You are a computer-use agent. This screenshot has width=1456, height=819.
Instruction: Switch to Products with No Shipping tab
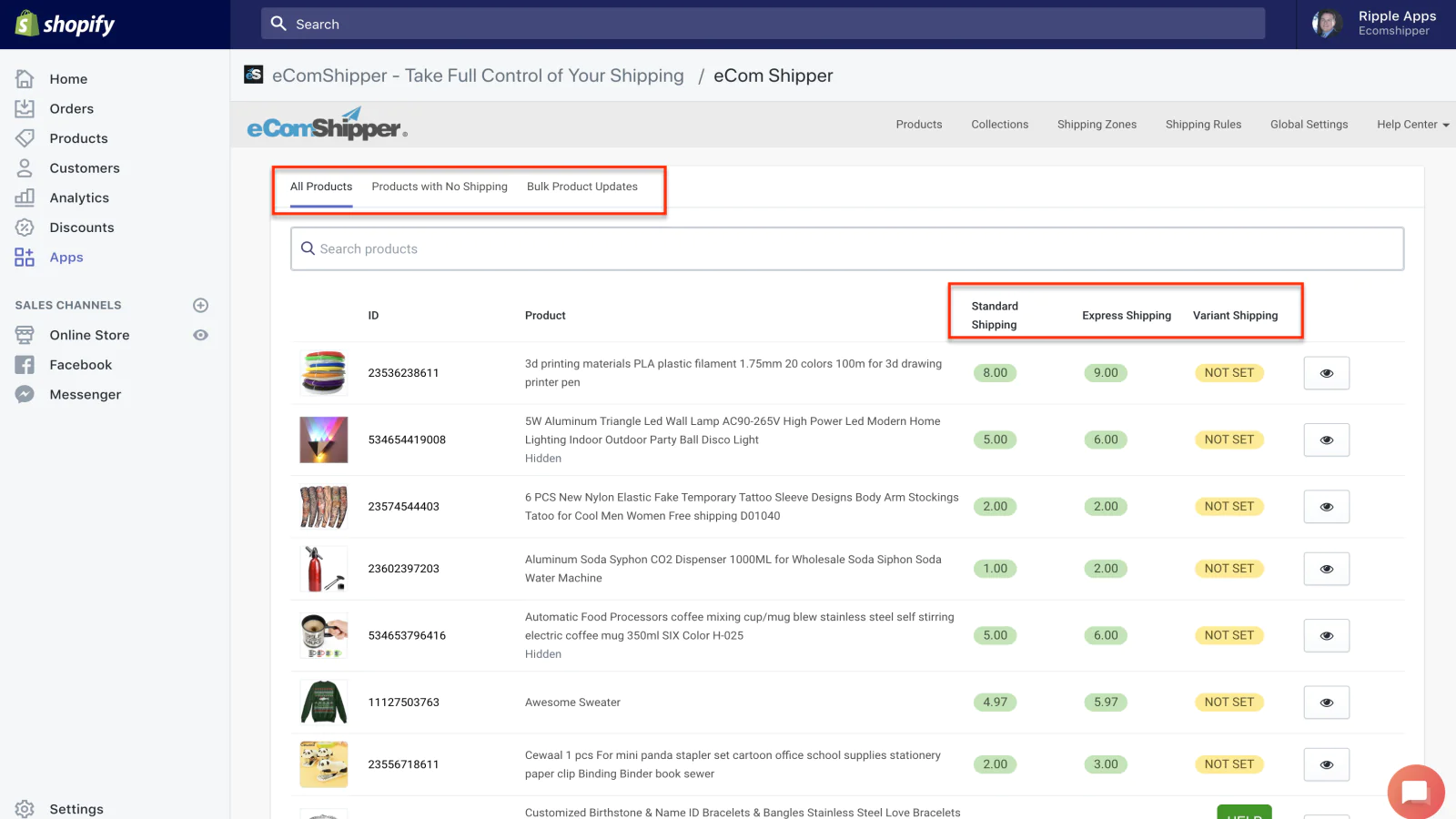440,187
